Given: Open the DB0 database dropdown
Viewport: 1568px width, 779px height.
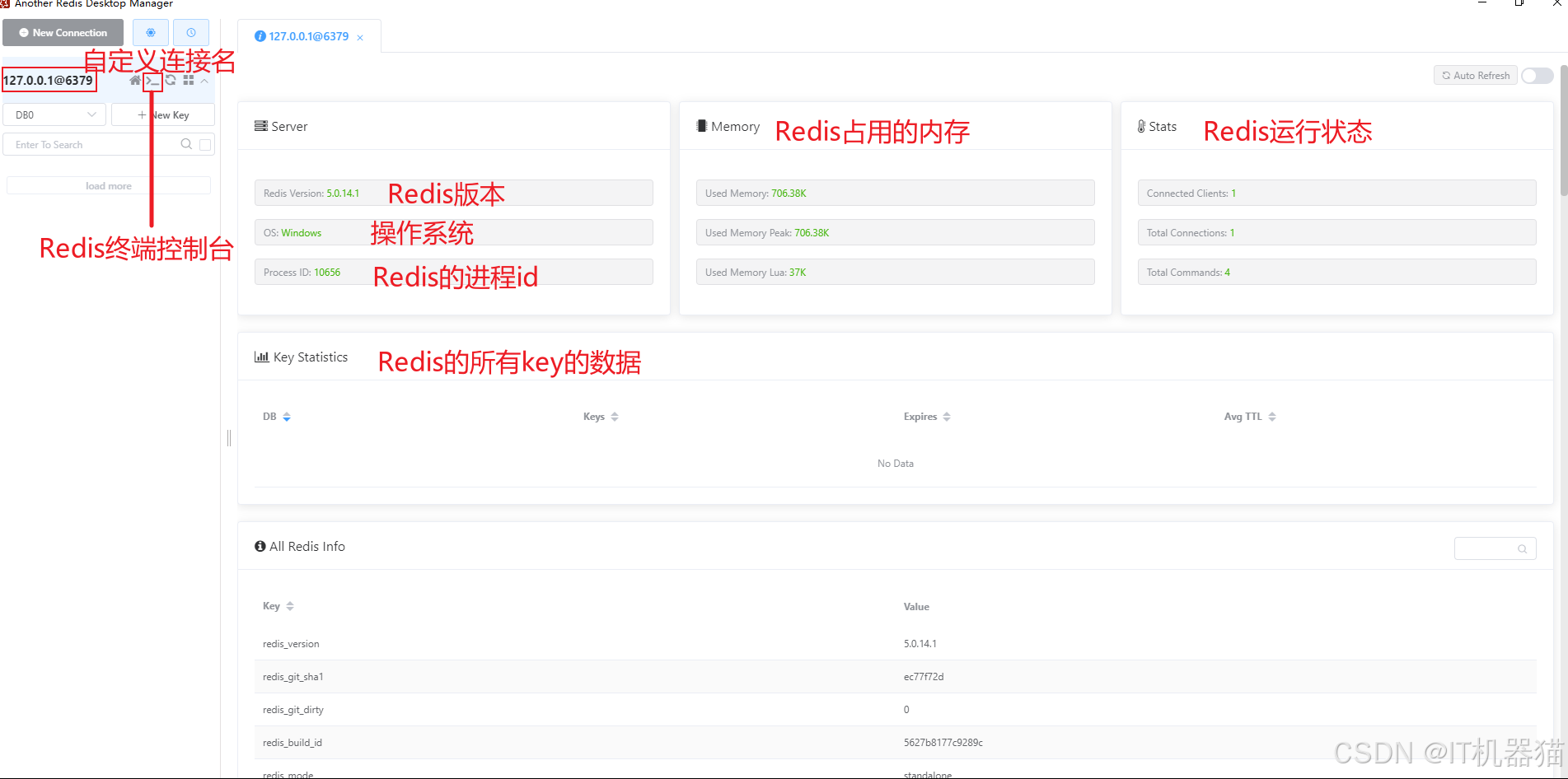Looking at the screenshot, I should [x=54, y=115].
